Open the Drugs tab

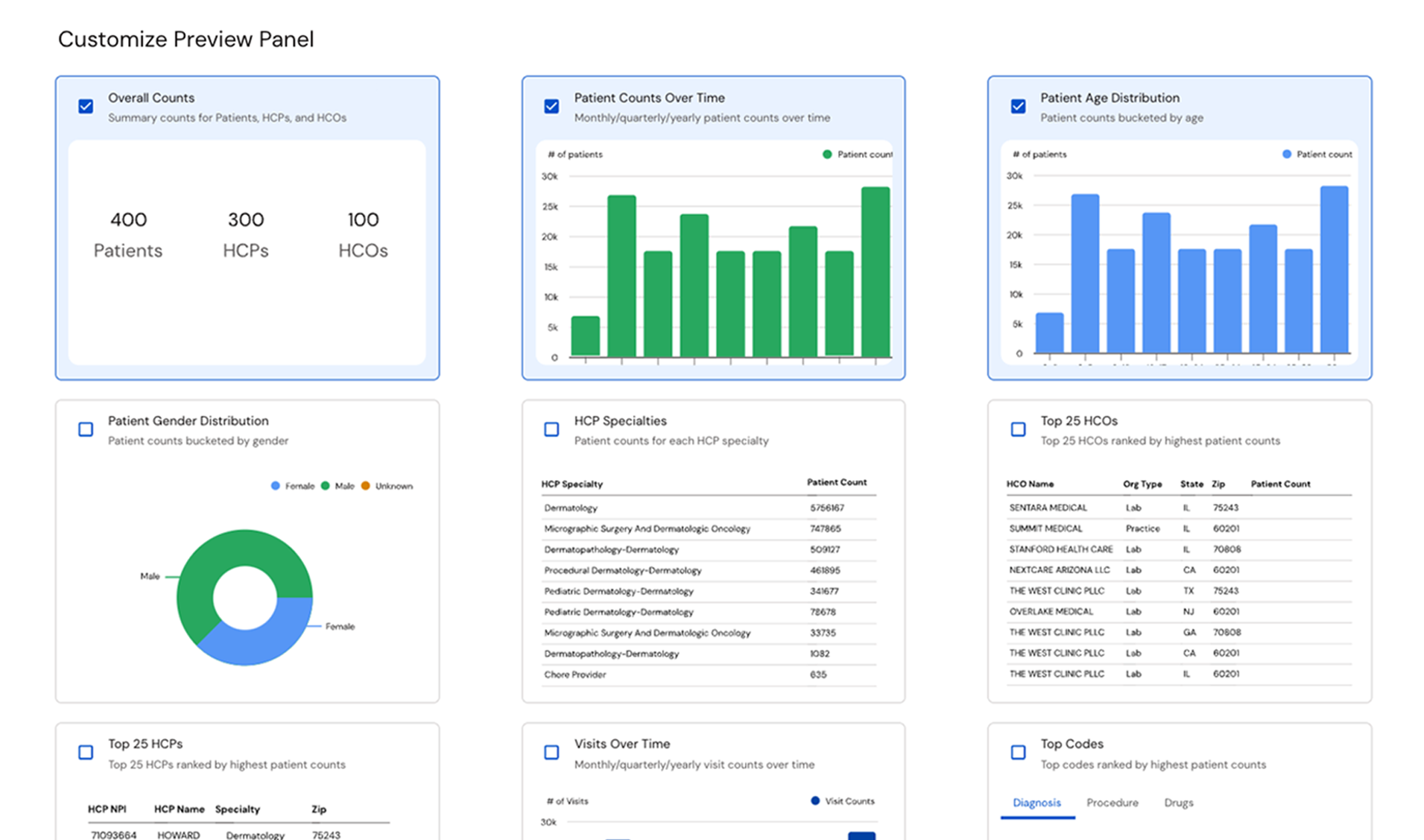(1178, 803)
